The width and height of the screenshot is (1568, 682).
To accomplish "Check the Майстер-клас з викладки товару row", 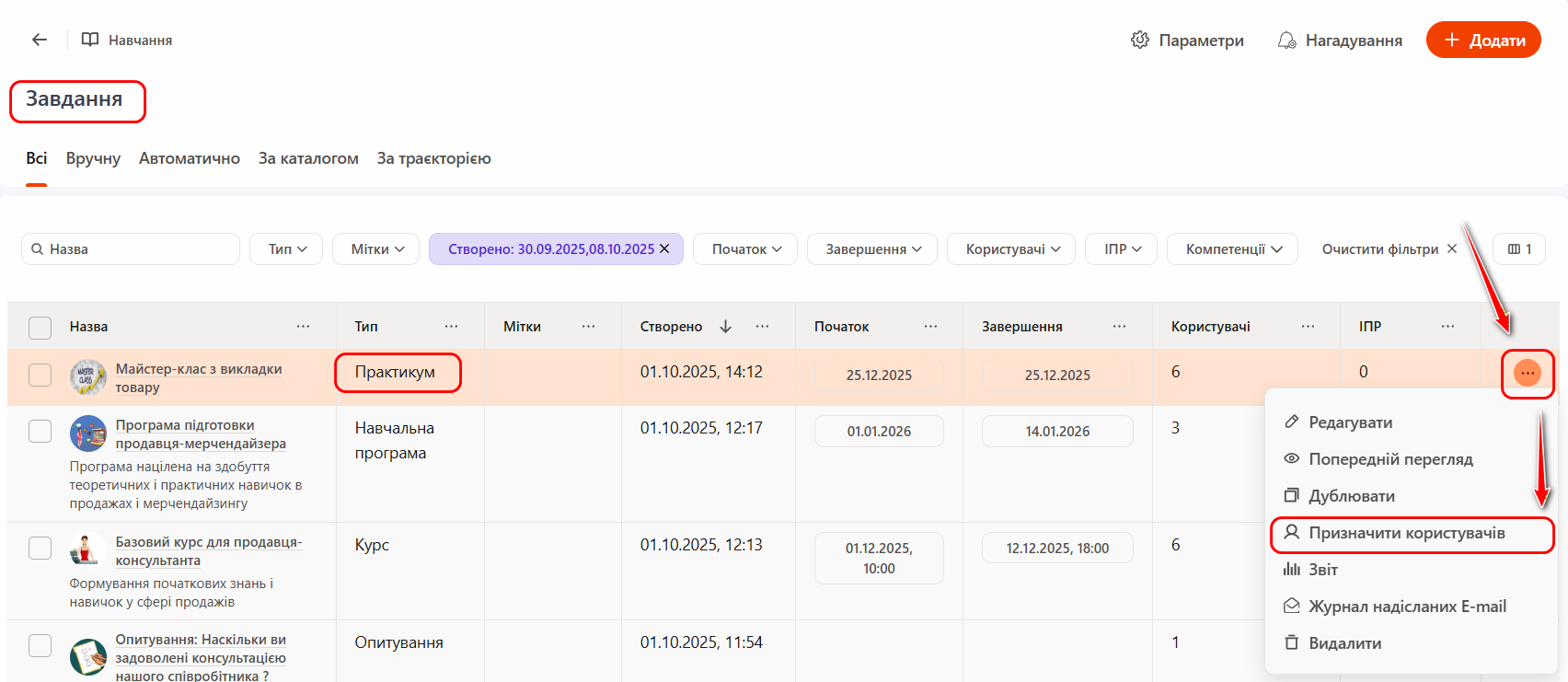I will pyautogui.click(x=40, y=375).
